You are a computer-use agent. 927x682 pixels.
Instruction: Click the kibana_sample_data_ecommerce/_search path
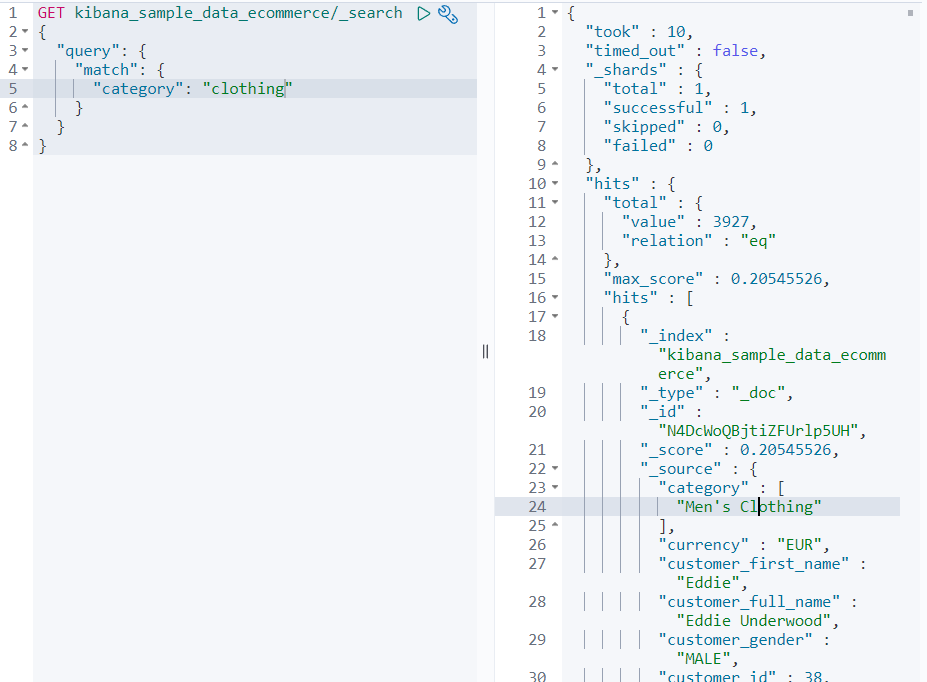[238, 13]
